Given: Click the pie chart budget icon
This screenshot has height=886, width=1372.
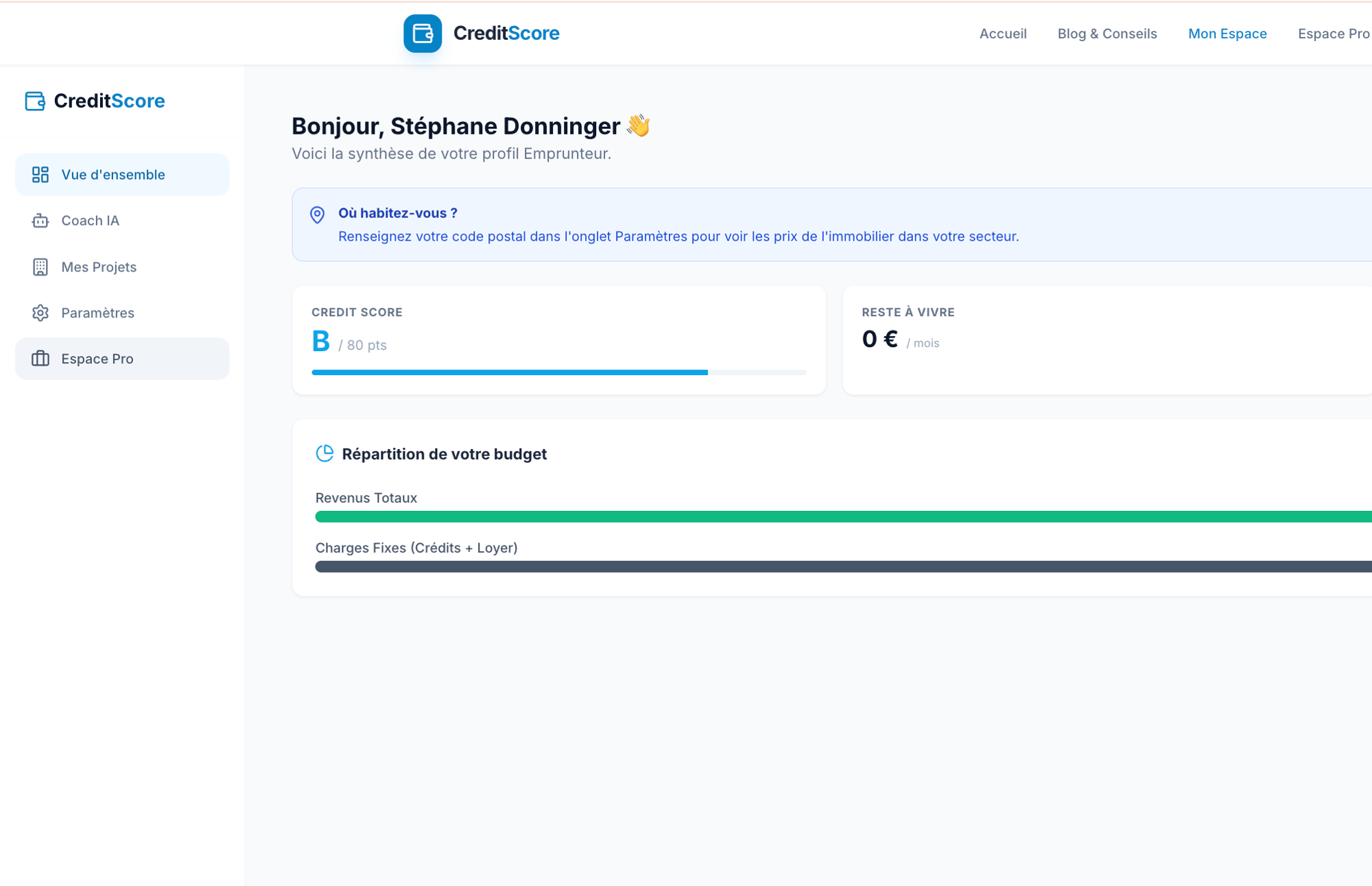Looking at the screenshot, I should 324,453.
